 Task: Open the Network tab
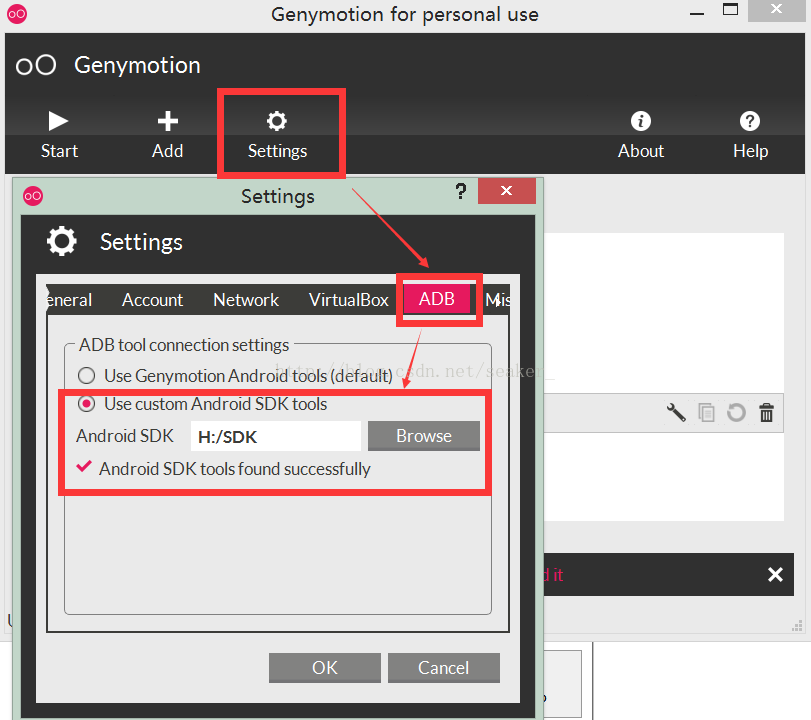point(246,300)
